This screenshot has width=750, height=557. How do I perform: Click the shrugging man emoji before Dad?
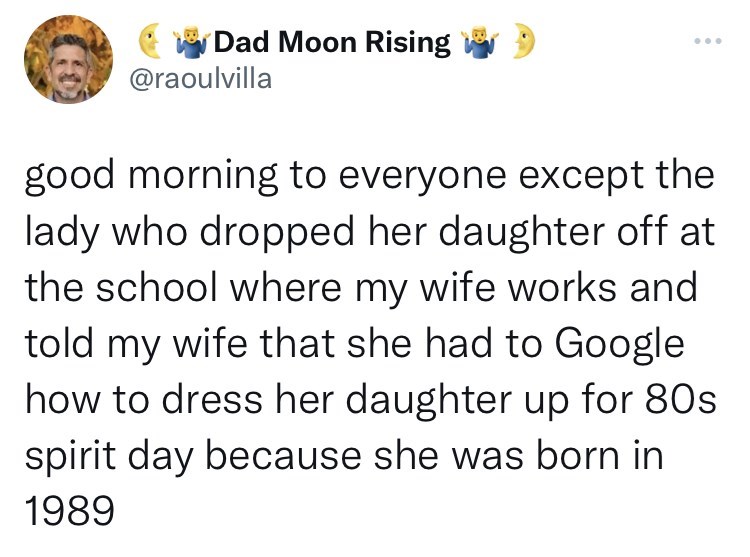pyautogui.click(x=191, y=43)
